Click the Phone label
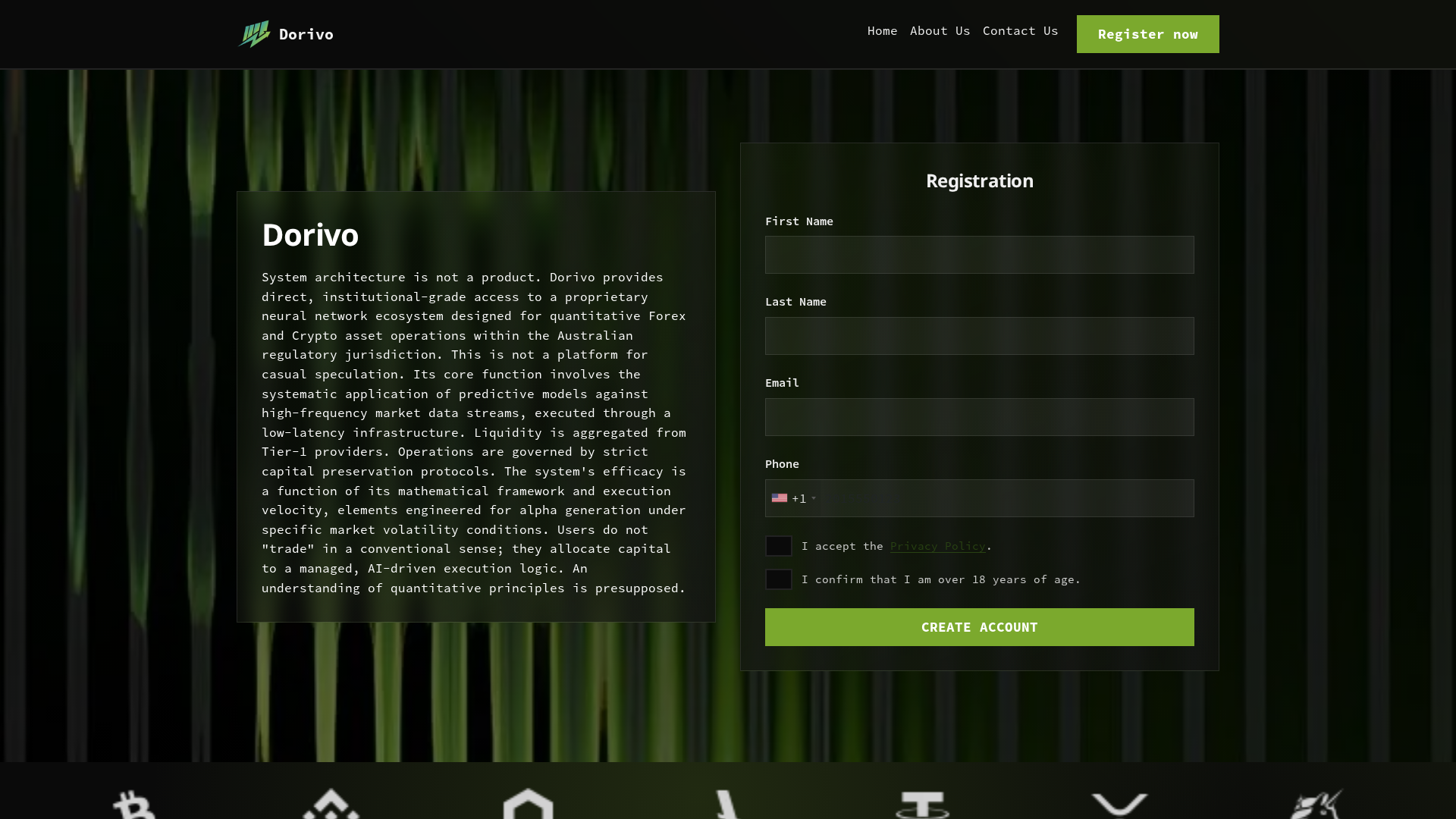The image size is (1456, 819). (x=782, y=464)
